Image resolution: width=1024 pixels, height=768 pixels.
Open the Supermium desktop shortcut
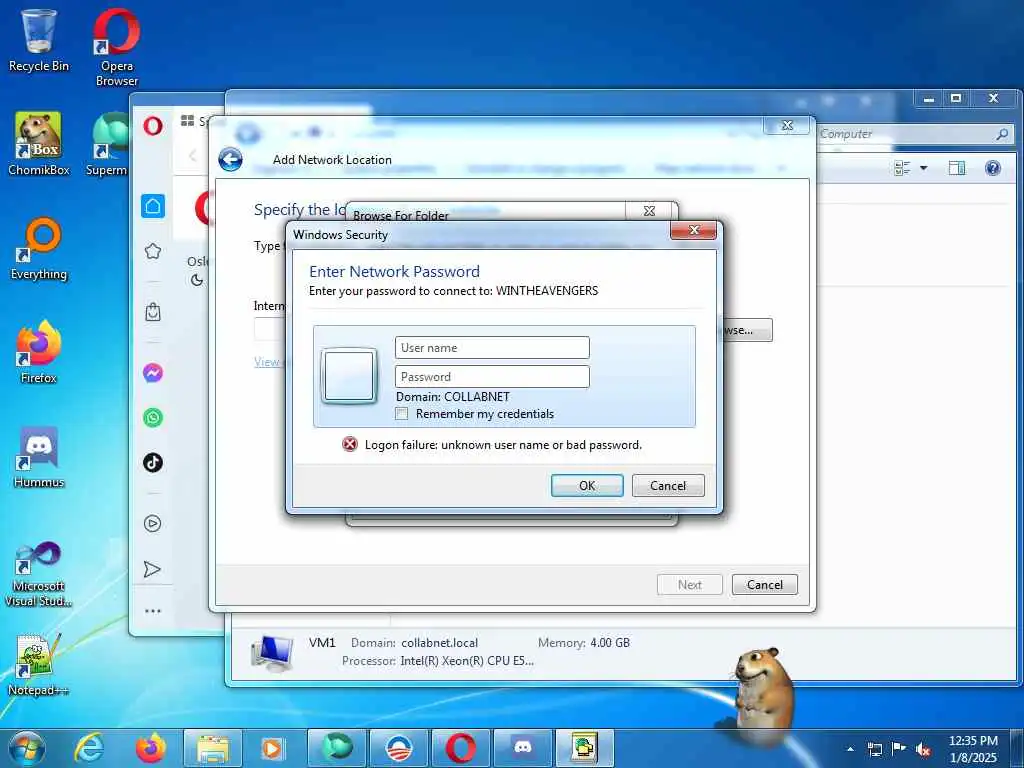pos(110,144)
